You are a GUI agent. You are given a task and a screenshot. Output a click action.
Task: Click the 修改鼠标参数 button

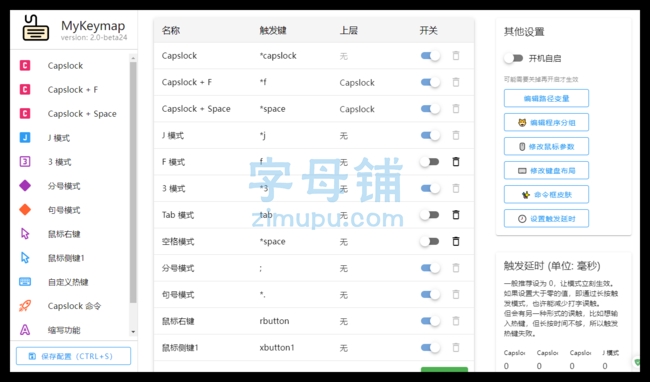click(546, 147)
